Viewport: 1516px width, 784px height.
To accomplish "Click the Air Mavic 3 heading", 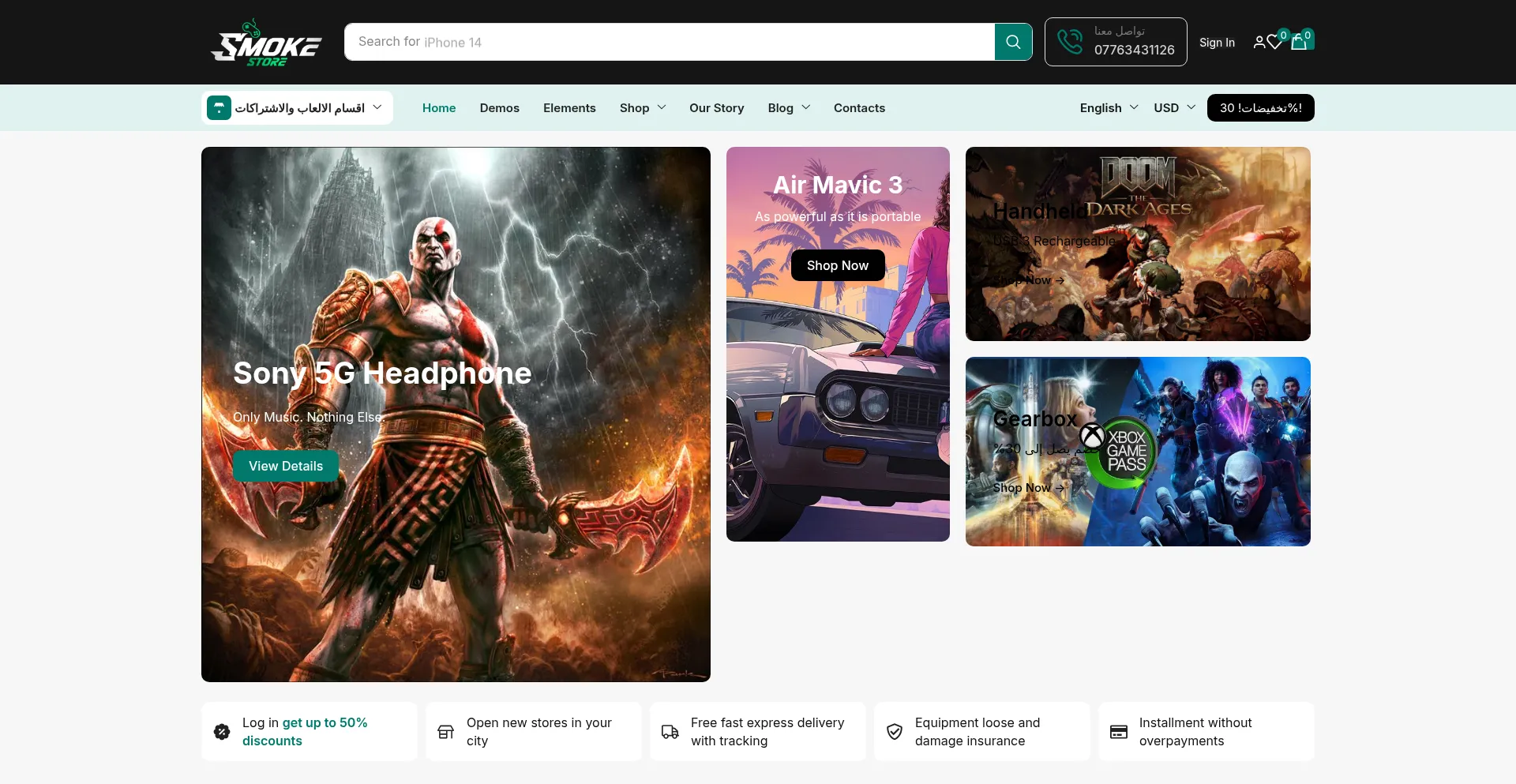I will click(838, 185).
